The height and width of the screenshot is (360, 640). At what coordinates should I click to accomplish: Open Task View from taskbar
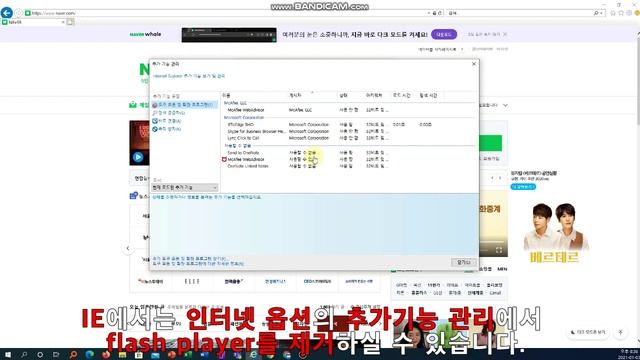(56, 355)
